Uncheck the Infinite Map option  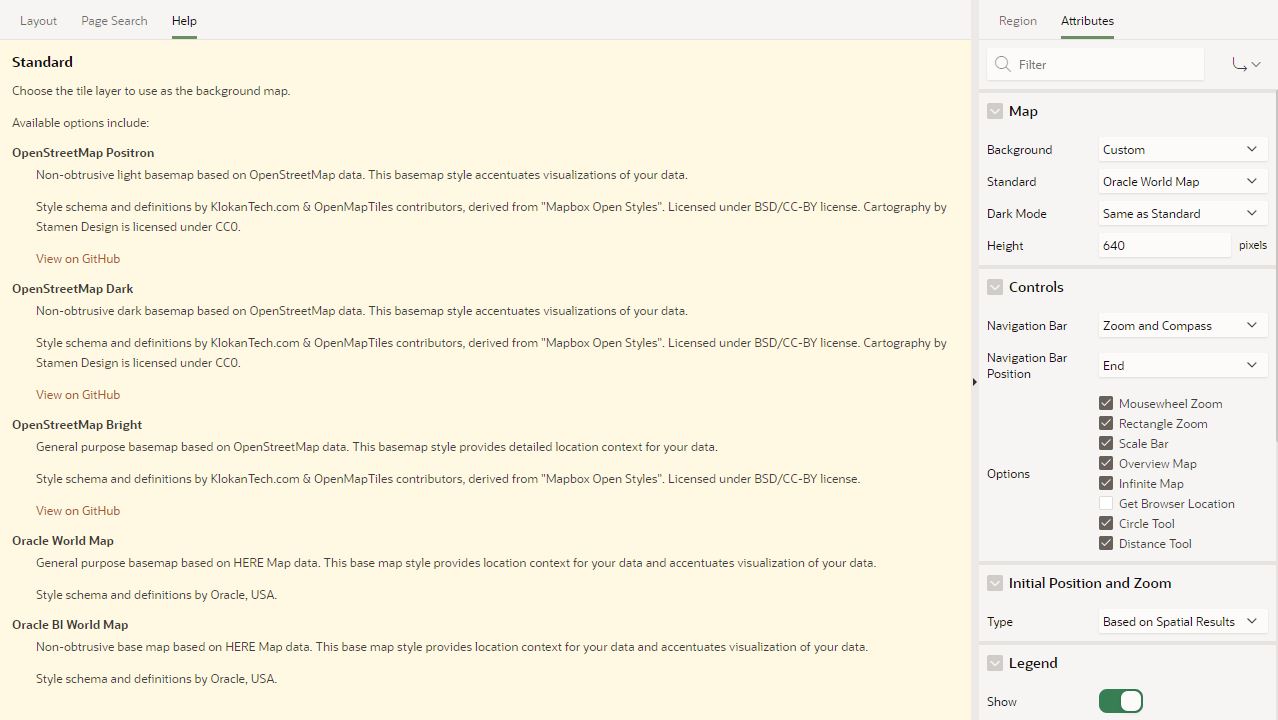point(1106,483)
